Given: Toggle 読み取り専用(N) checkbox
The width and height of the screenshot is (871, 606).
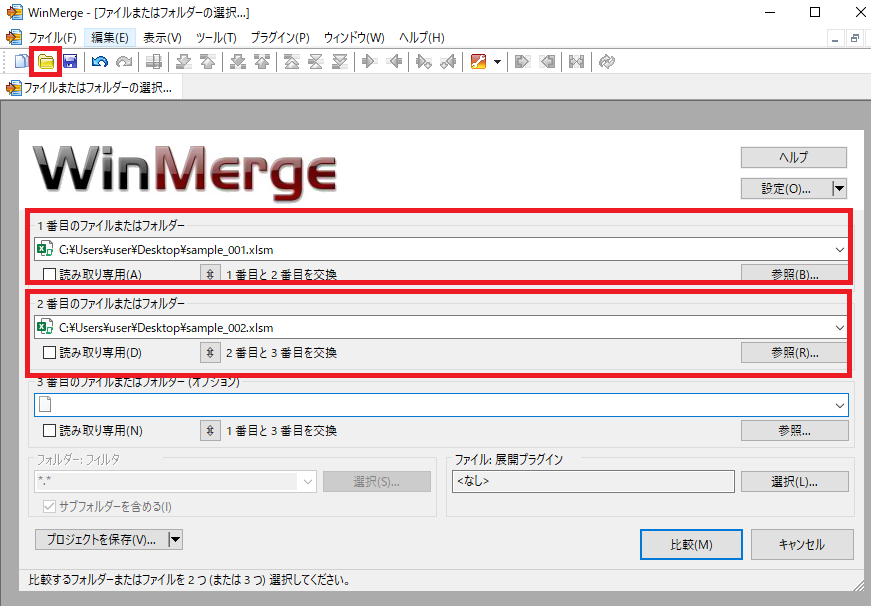Looking at the screenshot, I should (49, 430).
